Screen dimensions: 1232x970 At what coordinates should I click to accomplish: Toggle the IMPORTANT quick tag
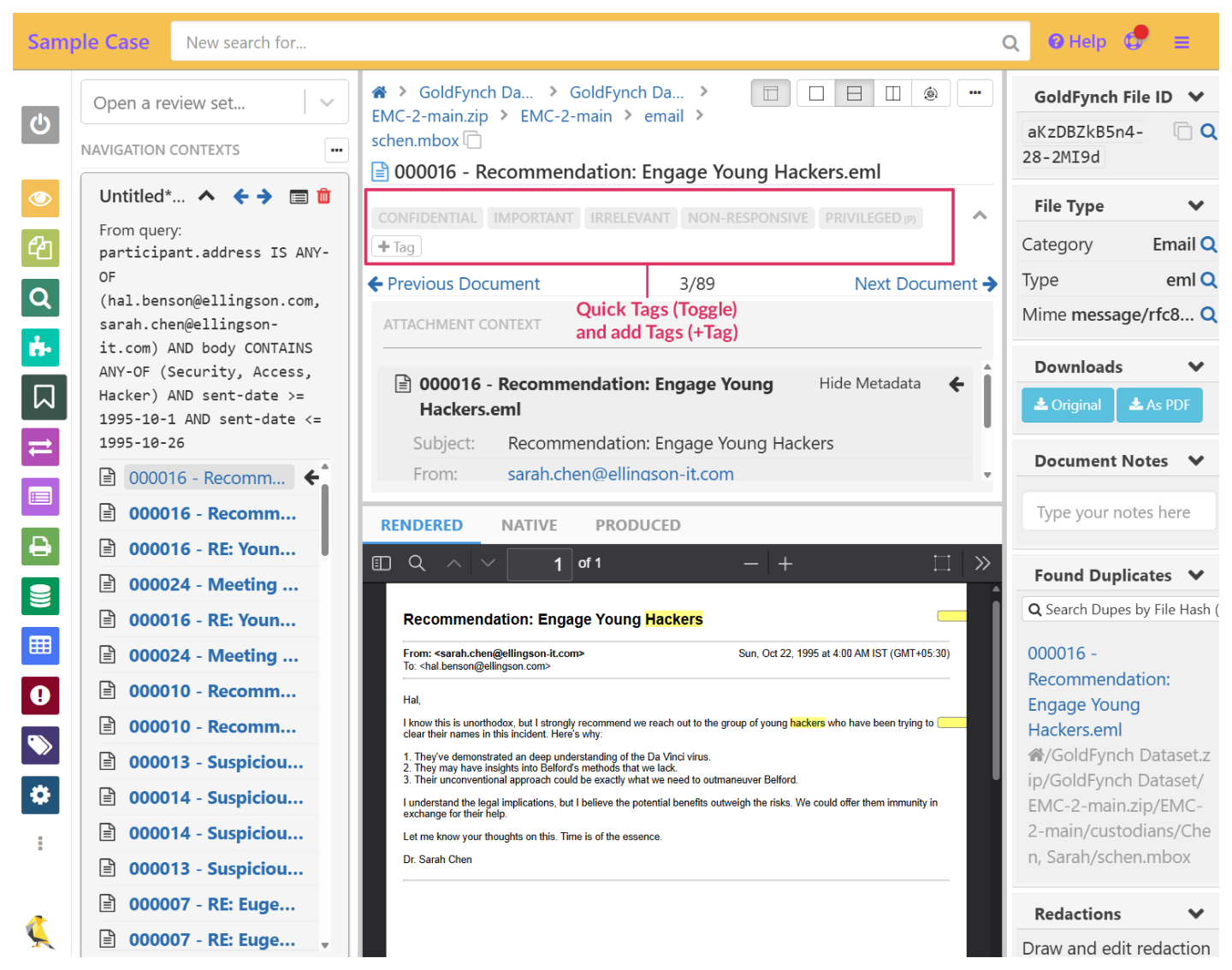(x=533, y=218)
